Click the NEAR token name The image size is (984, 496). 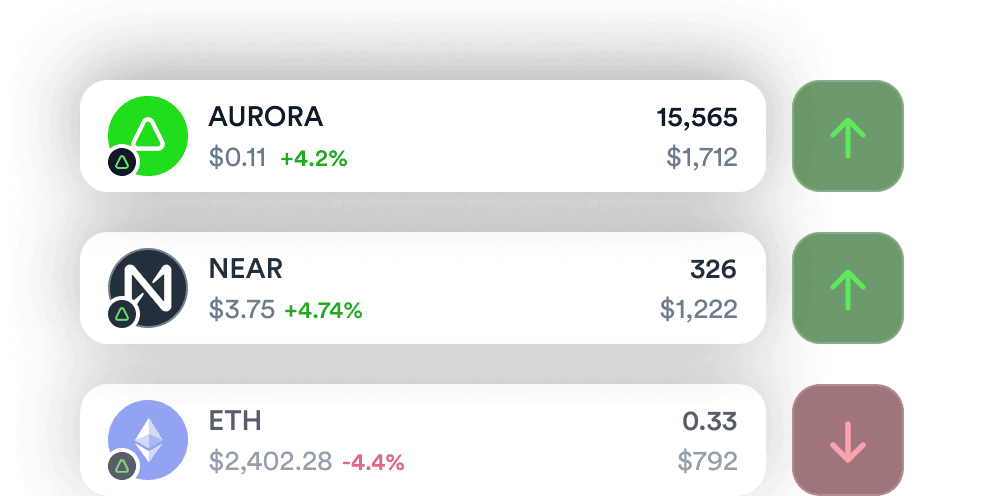pyautogui.click(x=246, y=269)
